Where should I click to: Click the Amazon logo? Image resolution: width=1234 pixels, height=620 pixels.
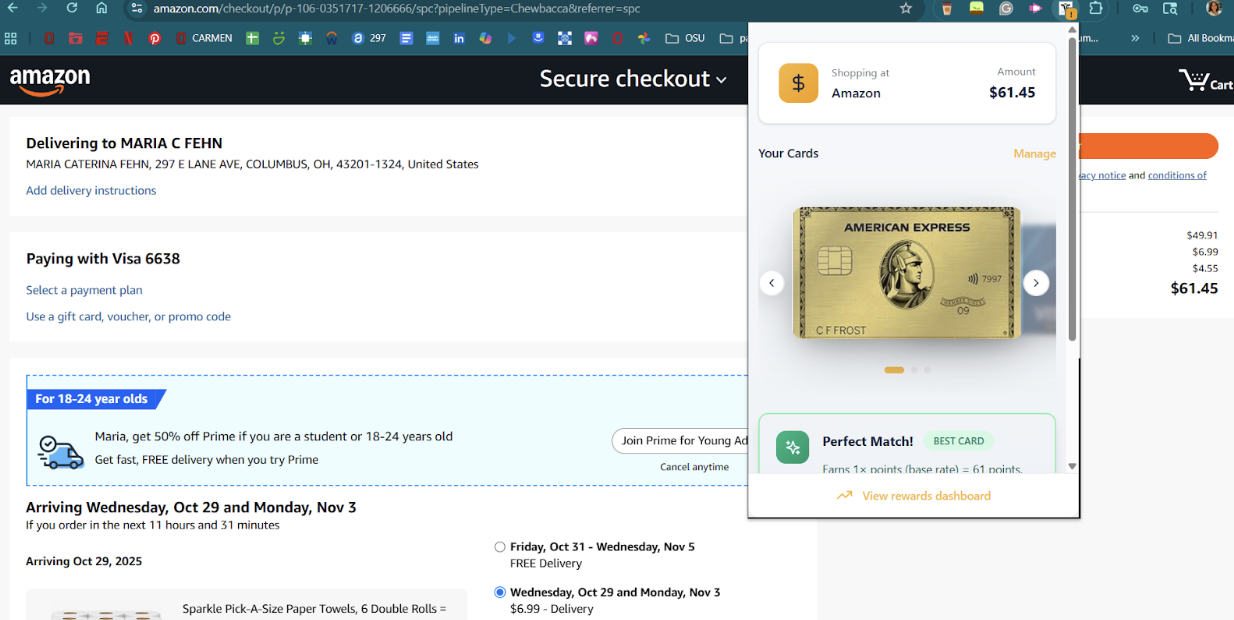point(50,81)
